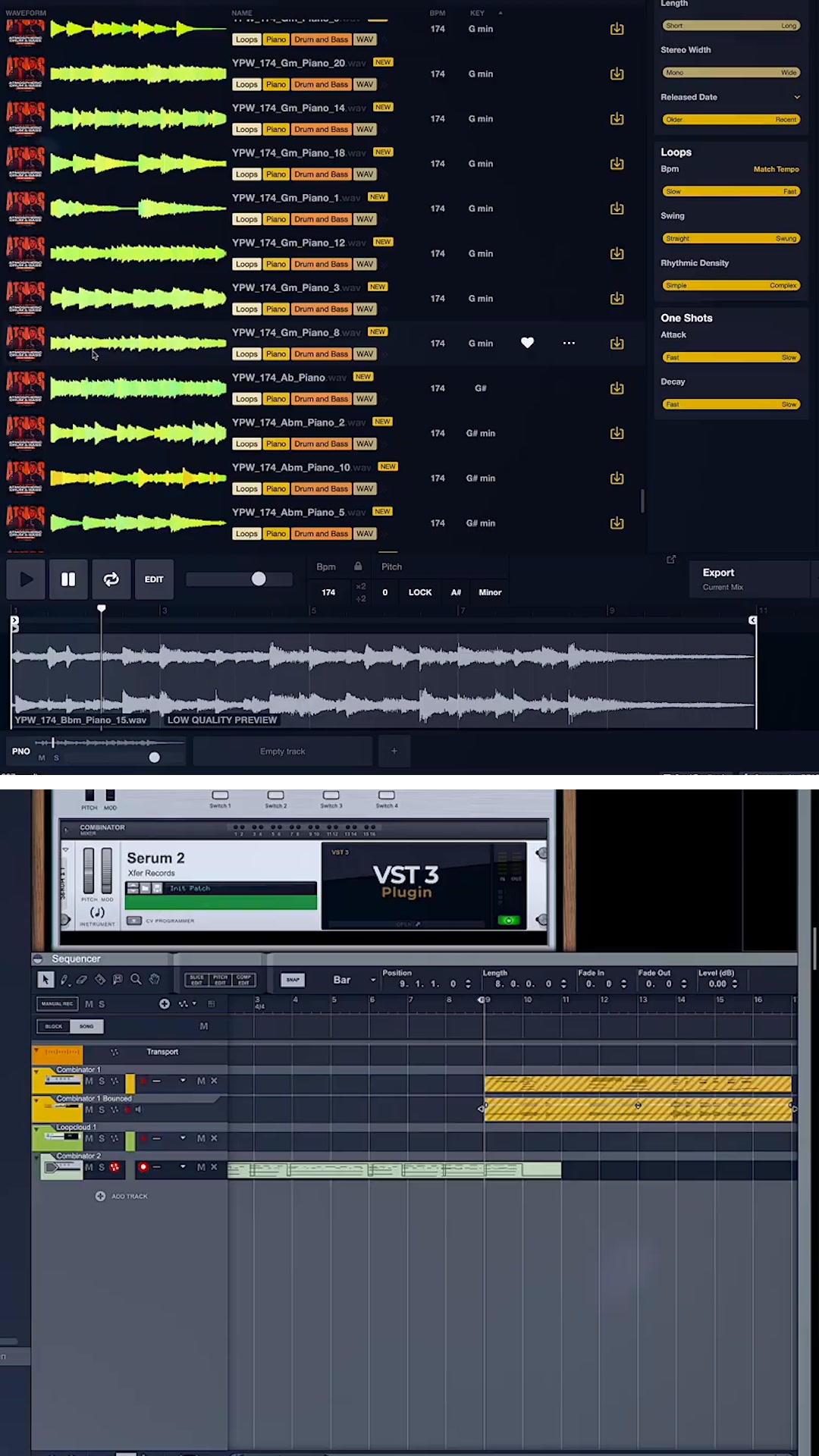Select the hand tool in the Sequencer toolbar
This screenshot has height=1456, width=819.
[x=155, y=980]
